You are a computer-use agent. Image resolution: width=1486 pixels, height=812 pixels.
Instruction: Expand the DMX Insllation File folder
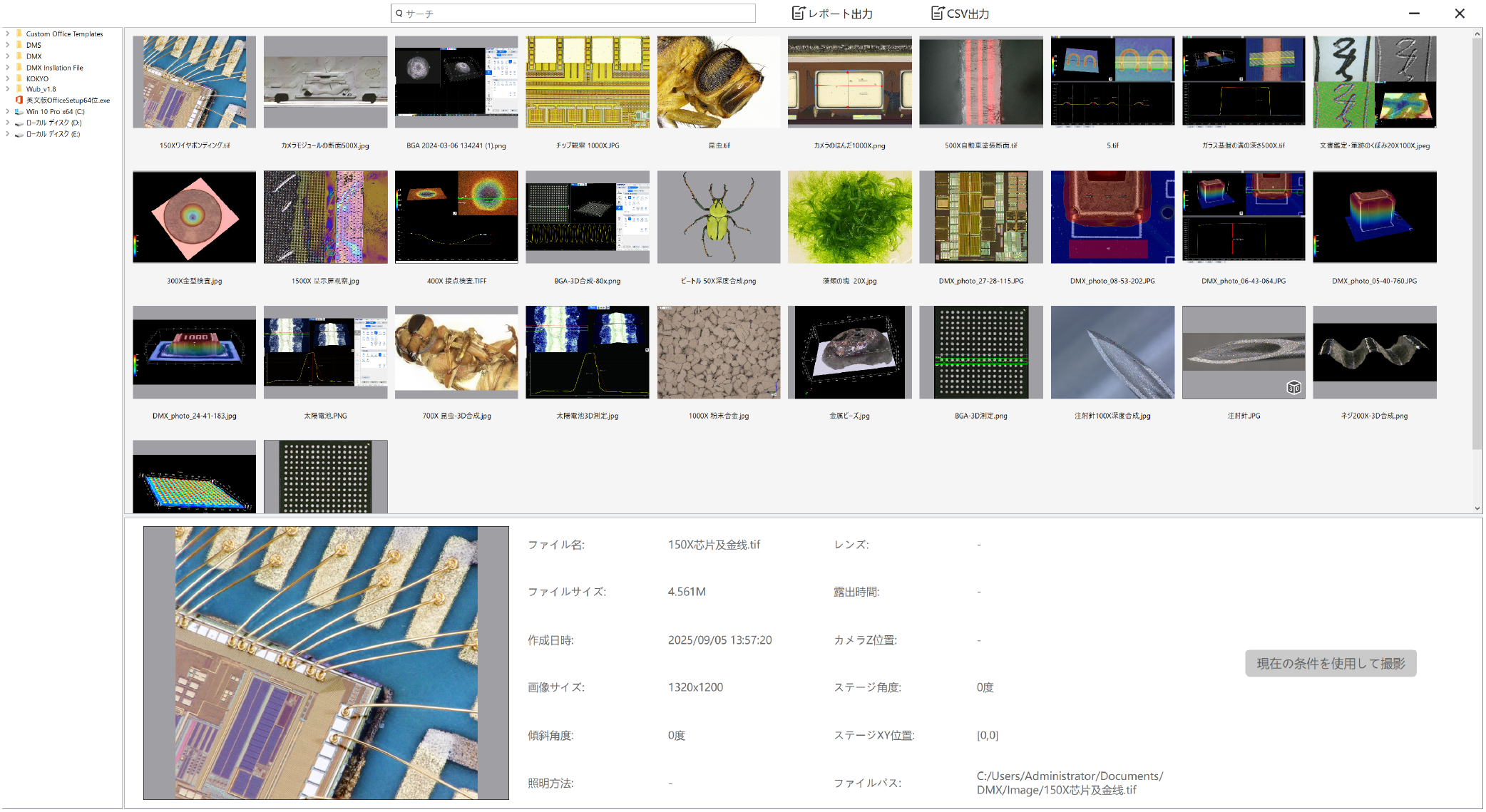pos(8,68)
